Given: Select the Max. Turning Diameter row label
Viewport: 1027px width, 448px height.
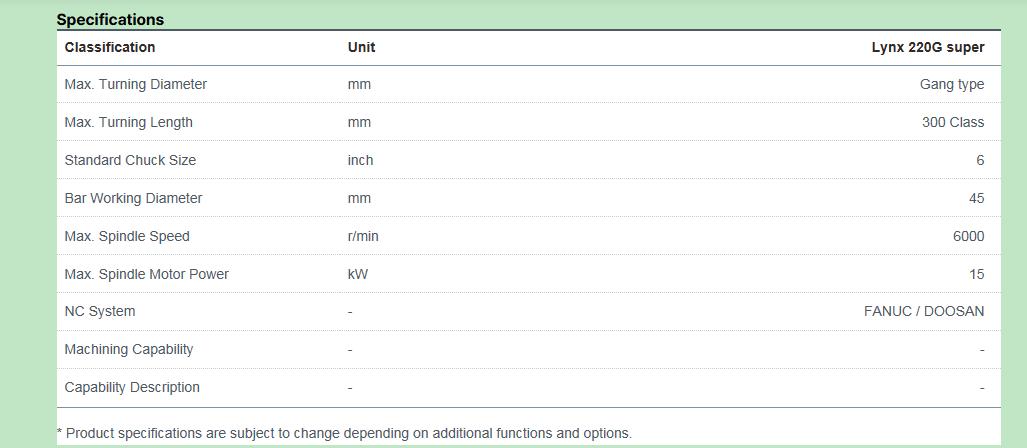Looking at the screenshot, I should click(136, 84).
